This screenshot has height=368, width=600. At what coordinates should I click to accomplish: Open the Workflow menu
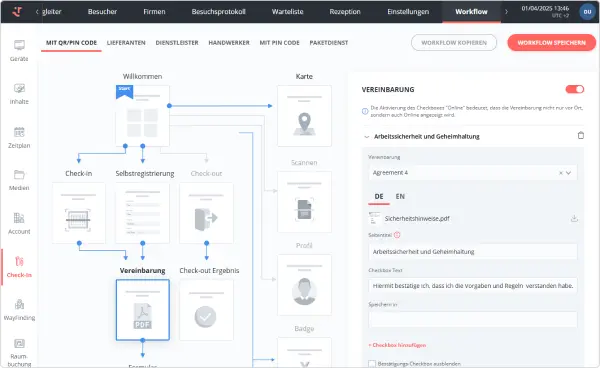click(x=471, y=12)
